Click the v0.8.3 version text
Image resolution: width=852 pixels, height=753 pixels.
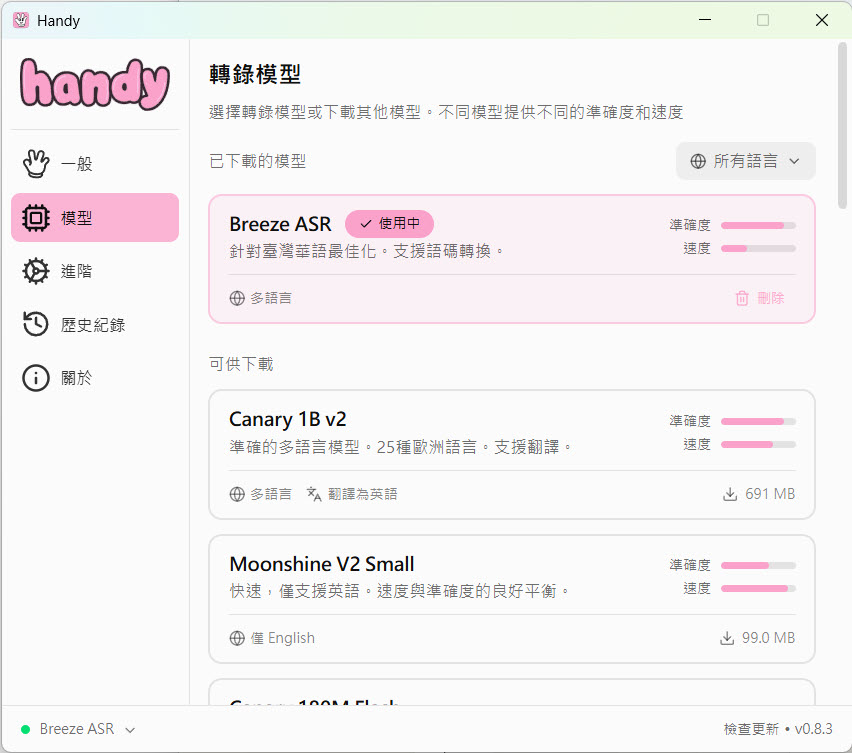(x=813, y=729)
